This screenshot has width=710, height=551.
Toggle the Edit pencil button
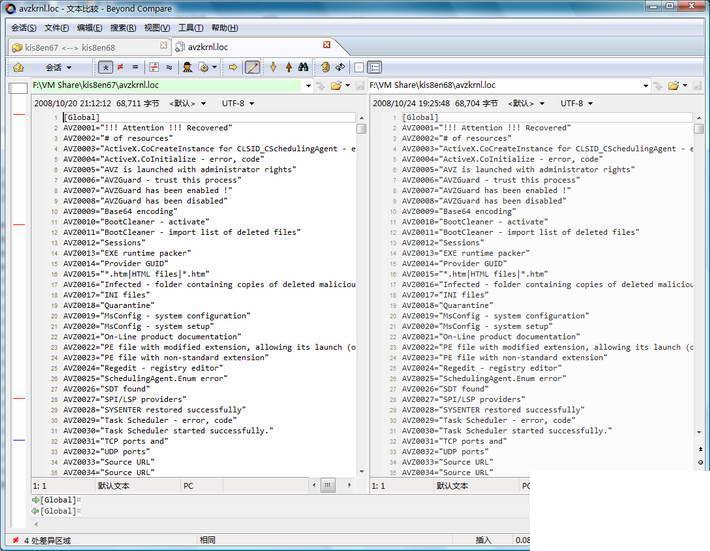pyautogui.click(x=252, y=67)
